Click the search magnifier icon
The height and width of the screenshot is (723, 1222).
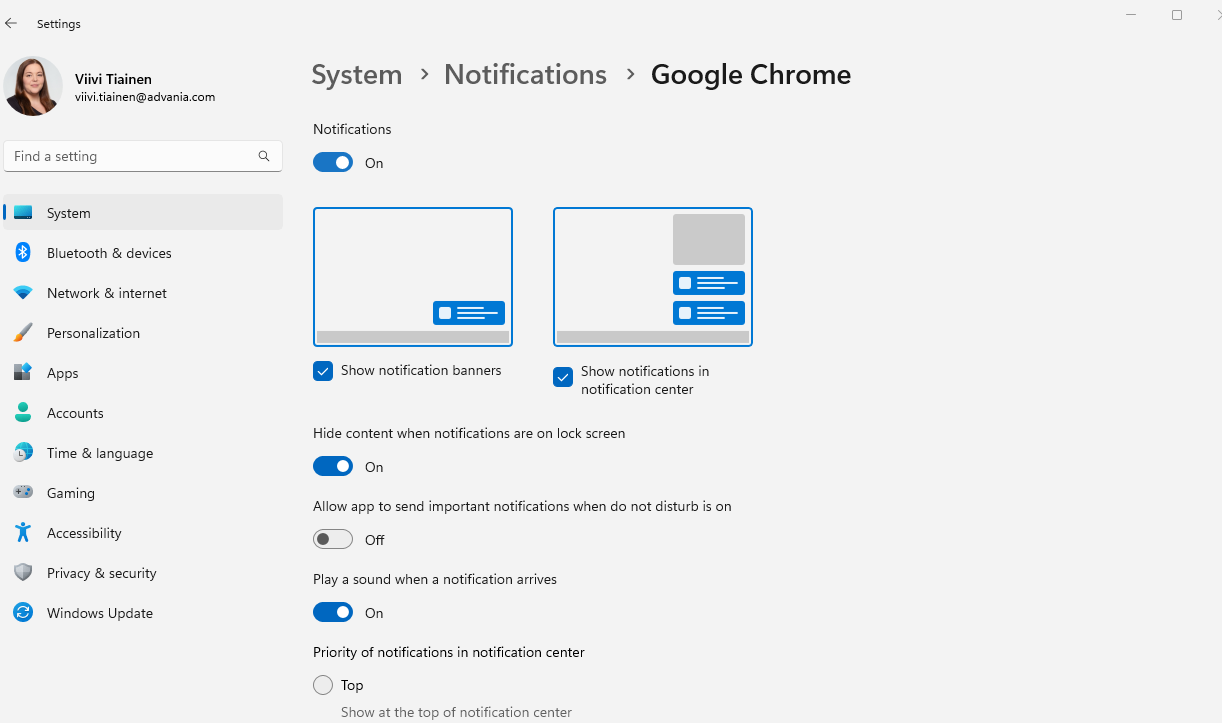tap(264, 156)
